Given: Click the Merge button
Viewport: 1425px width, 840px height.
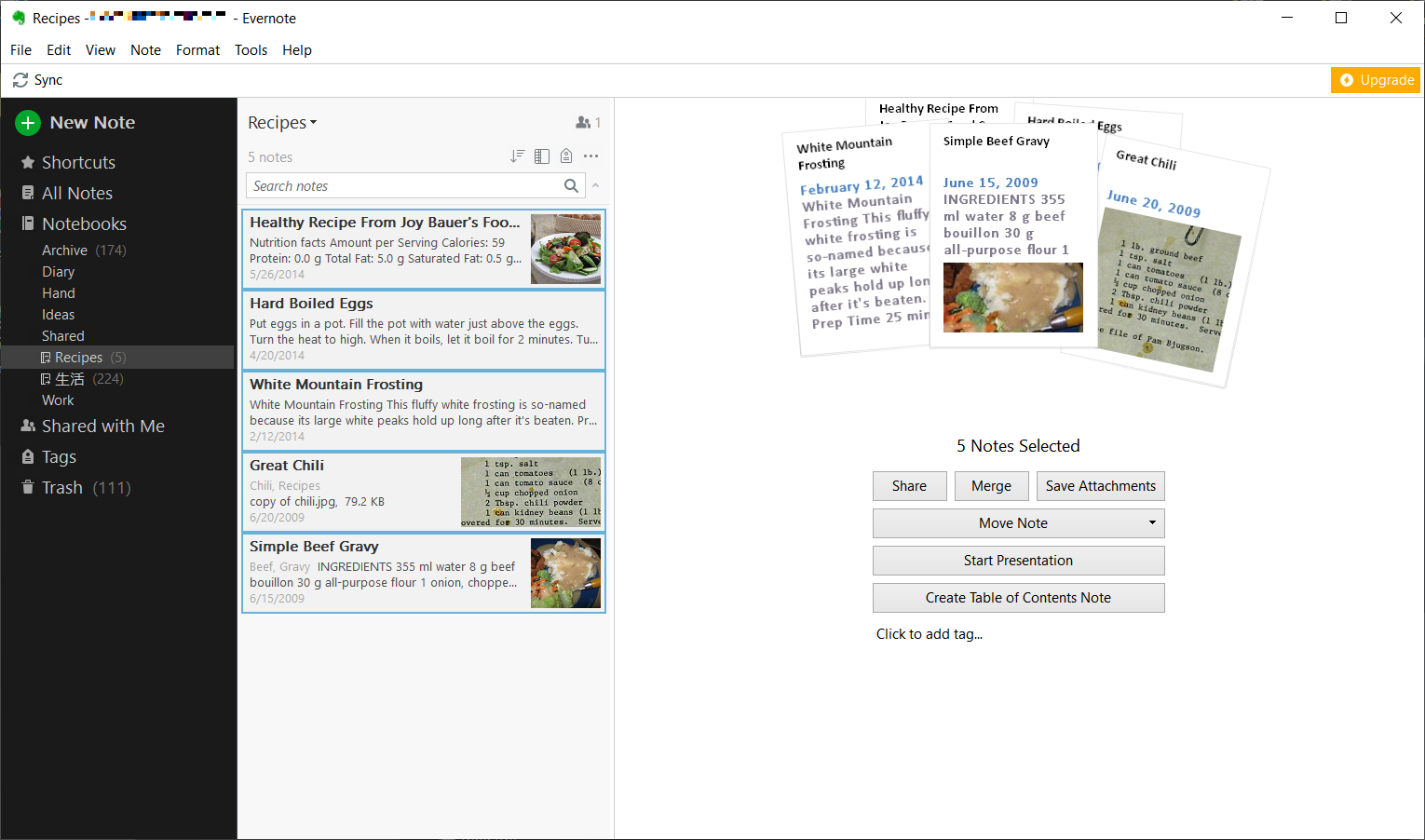Looking at the screenshot, I should pyautogui.click(x=991, y=486).
